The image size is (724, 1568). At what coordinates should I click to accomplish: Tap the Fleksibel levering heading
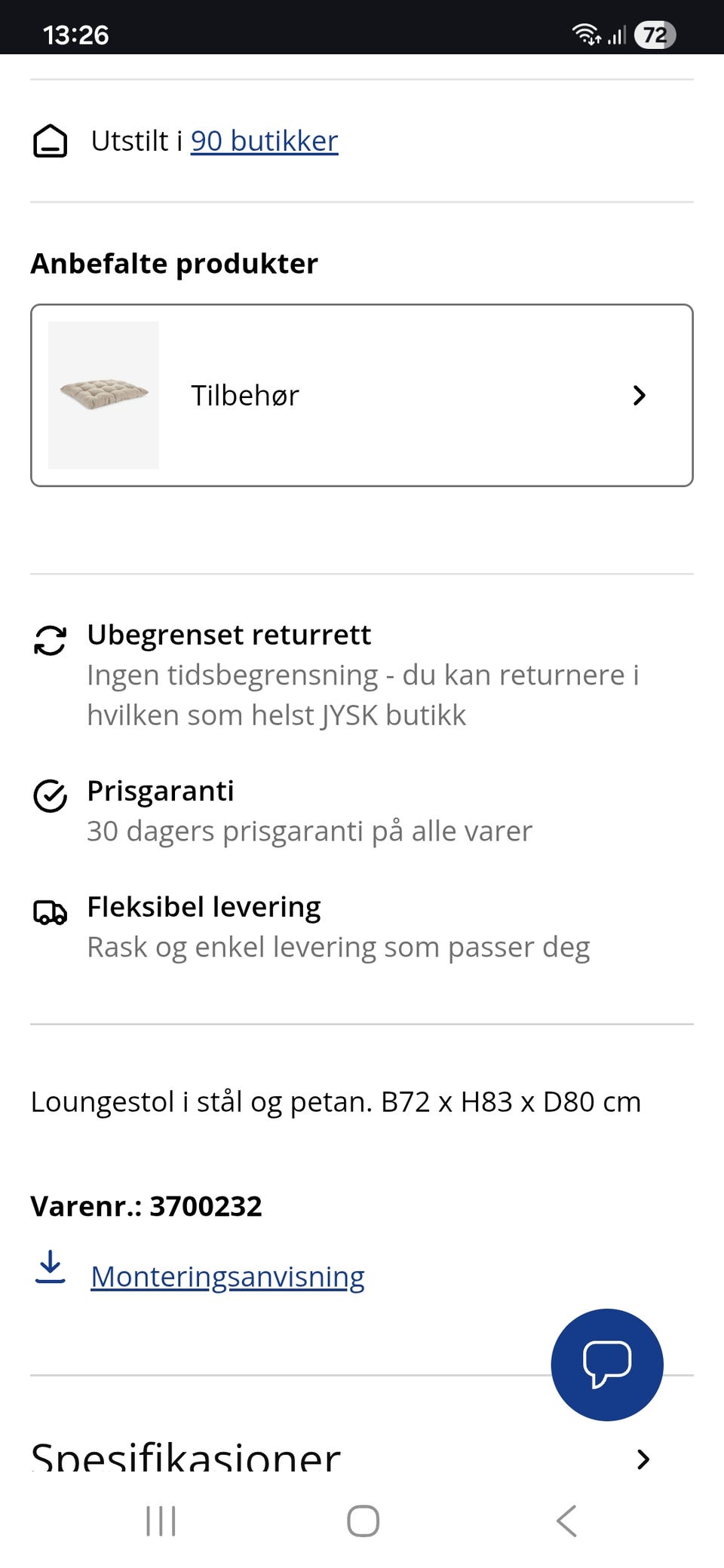coord(204,907)
